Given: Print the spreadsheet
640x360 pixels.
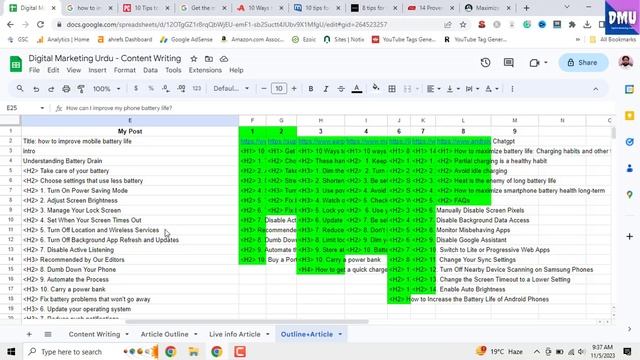Looking at the screenshot, I should [66, 89].
